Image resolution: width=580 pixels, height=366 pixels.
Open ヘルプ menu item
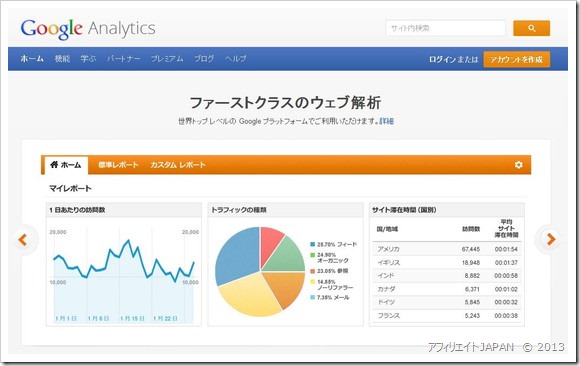coord(236,59)
